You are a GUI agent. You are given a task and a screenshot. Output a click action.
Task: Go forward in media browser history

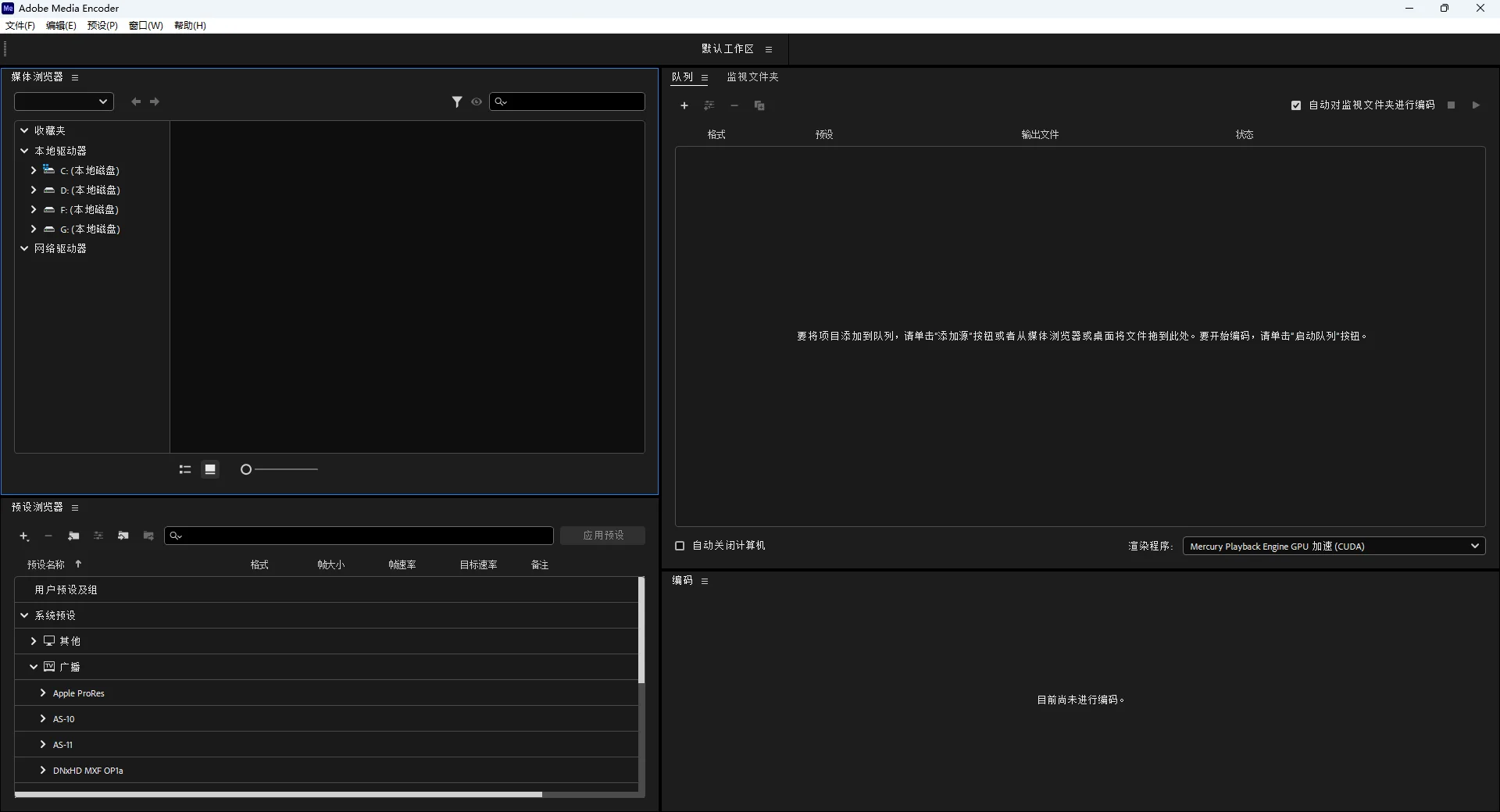point(155,101)
